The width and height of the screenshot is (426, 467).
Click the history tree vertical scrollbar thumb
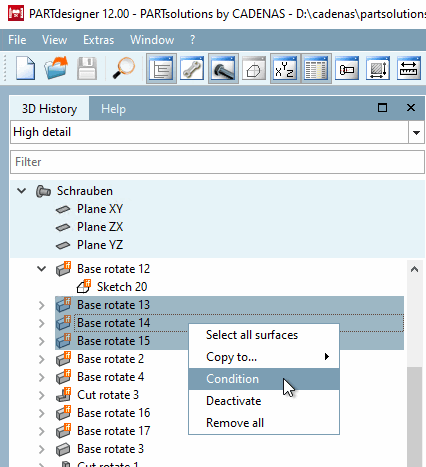click(415, 417)
